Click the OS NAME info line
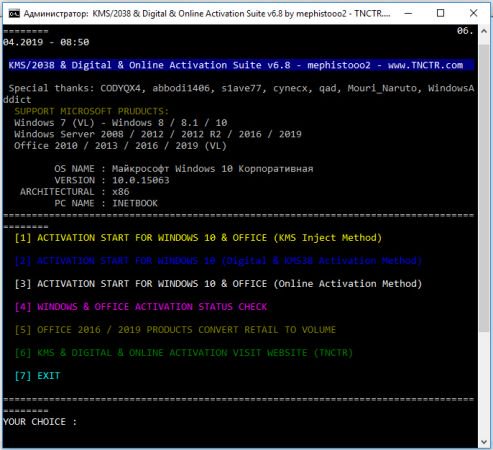Screen dimensions: 493x450 (184, 169)
